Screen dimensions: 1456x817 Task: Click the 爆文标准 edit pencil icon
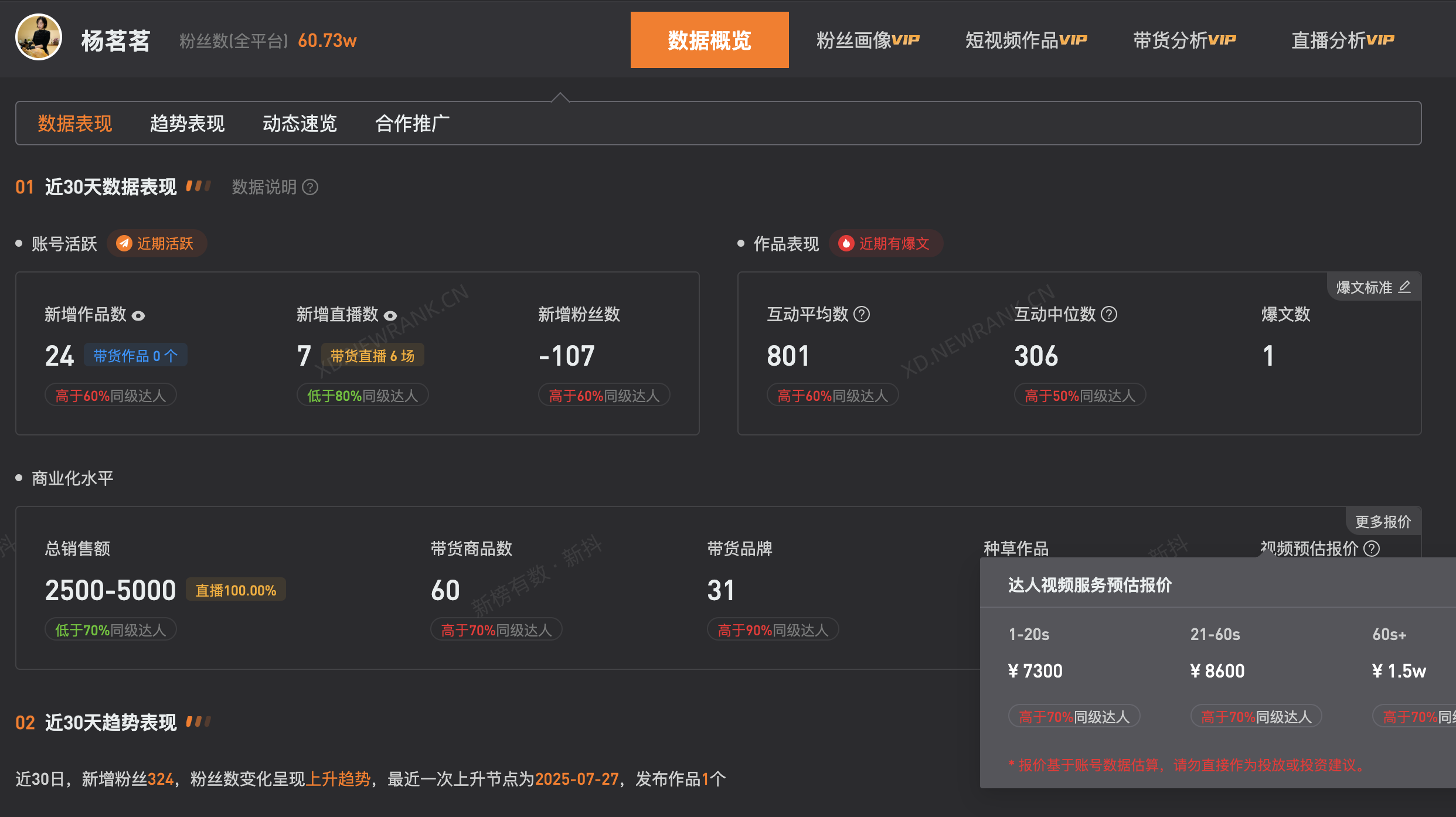click(x=1405, y=287)
